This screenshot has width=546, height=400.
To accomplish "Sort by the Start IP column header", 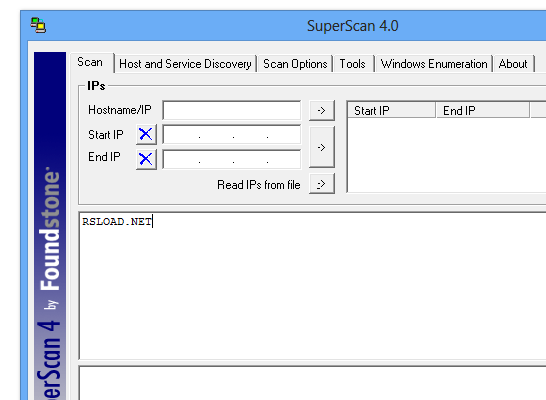I will pyautogui.click(x=392, y=110).
